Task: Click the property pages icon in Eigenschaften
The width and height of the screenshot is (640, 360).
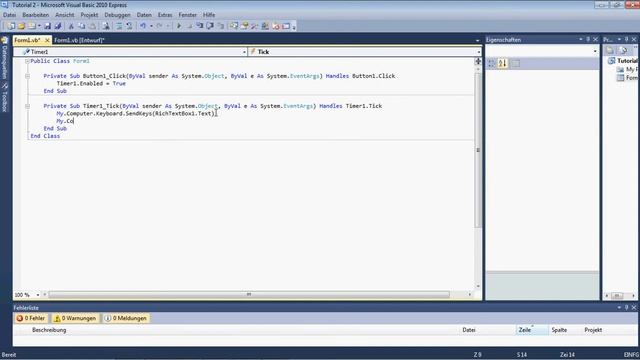Action: pos(516,63)
